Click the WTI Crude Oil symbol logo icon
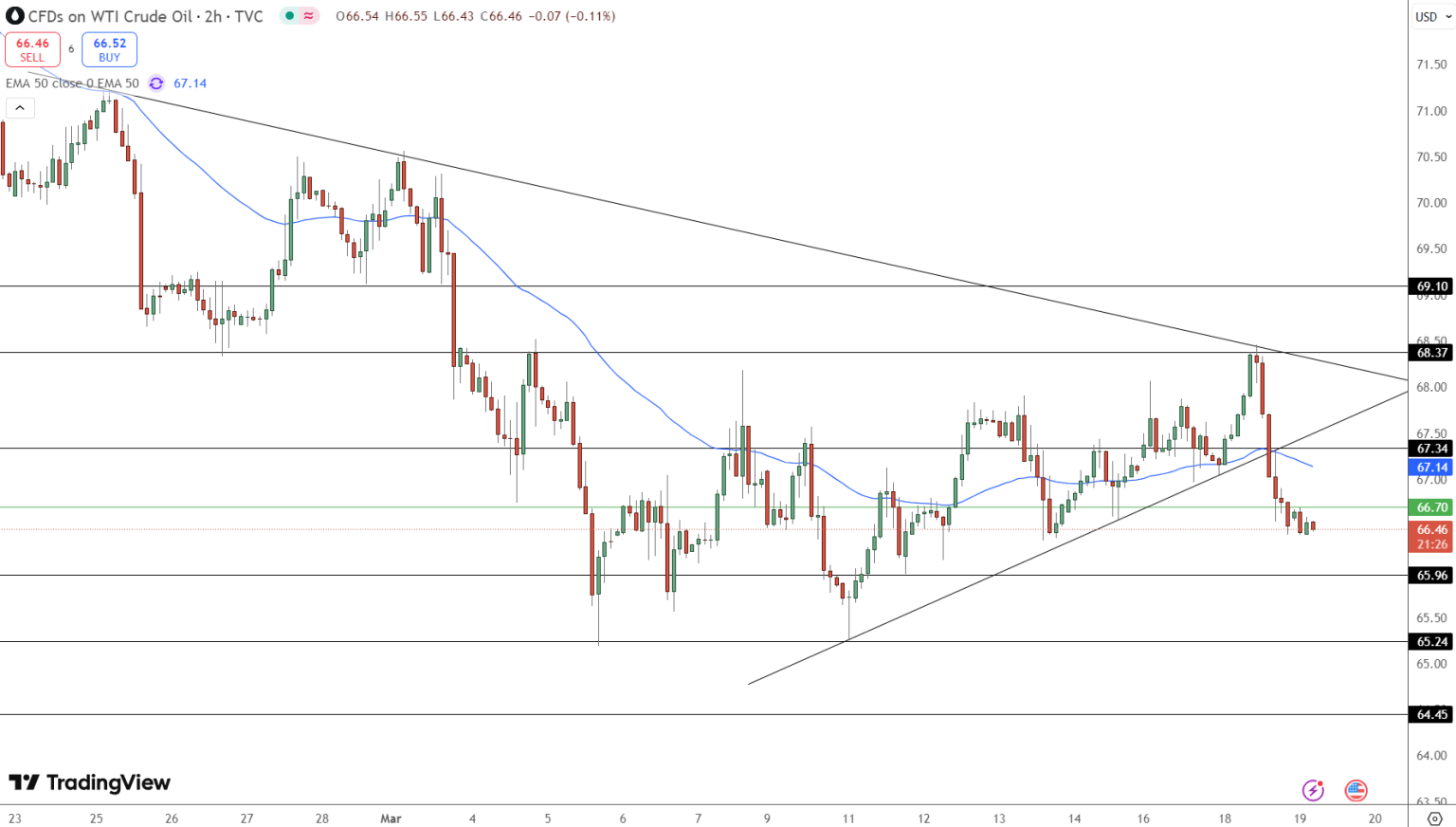The image size is (1456, 827). click(14, 16)
